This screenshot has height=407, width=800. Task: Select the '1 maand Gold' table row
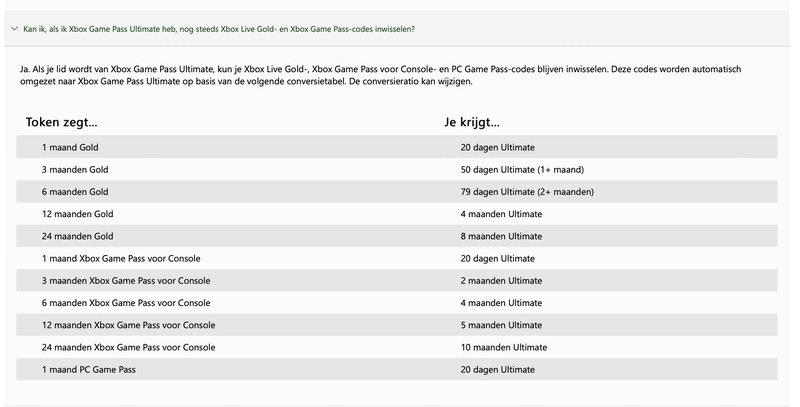point(396,147)
